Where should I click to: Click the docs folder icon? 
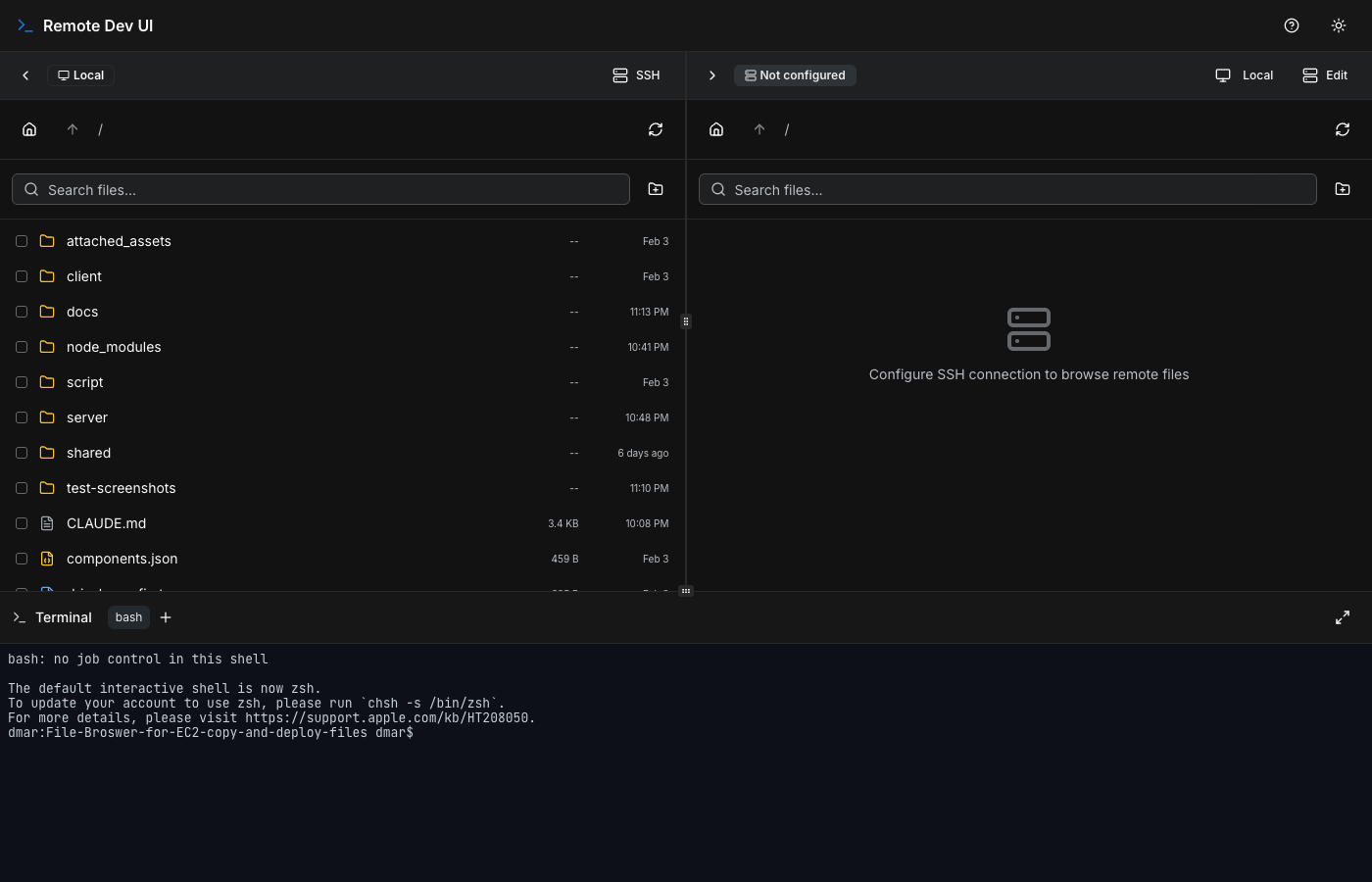pos(47,312)
